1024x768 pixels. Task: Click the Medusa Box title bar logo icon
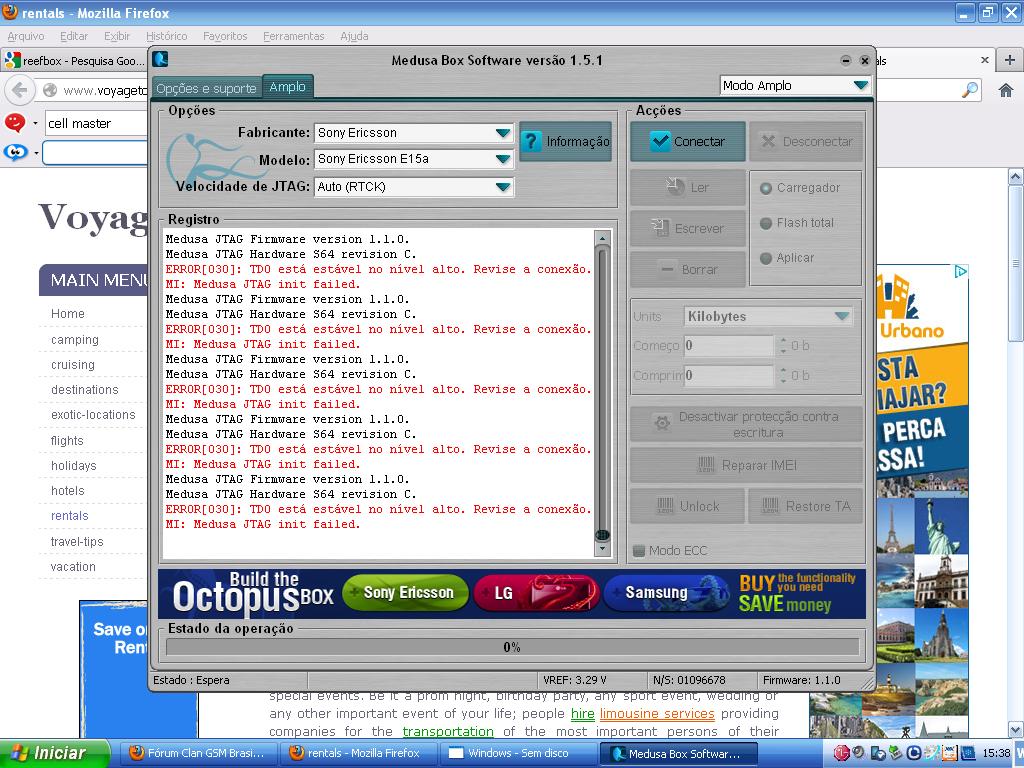click(x=160, y=59)
